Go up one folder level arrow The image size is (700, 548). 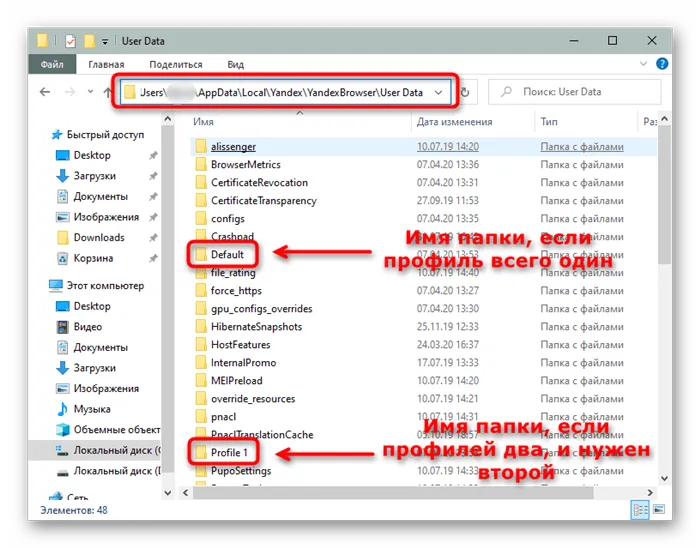pyautogui.click(x=107, y=92)
